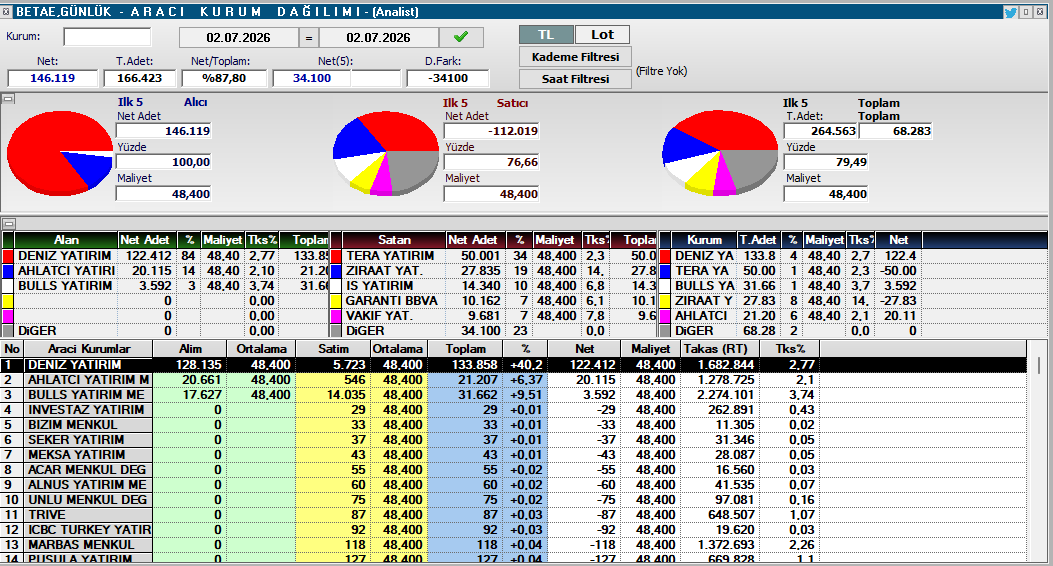Click BULLS YATIRIM in the Alan table
Viewport: 1053px width, 566px height.
click(65, 285)
